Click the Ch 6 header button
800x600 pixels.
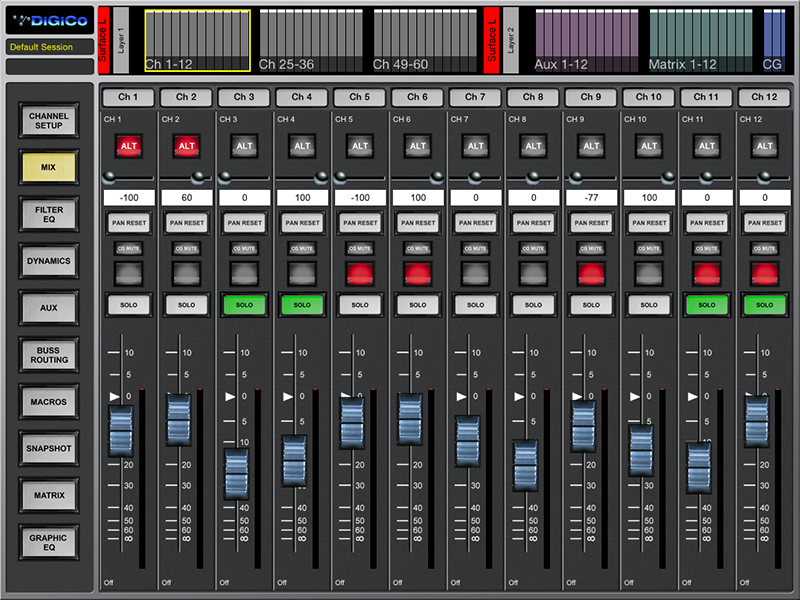[x=417, y=97]
